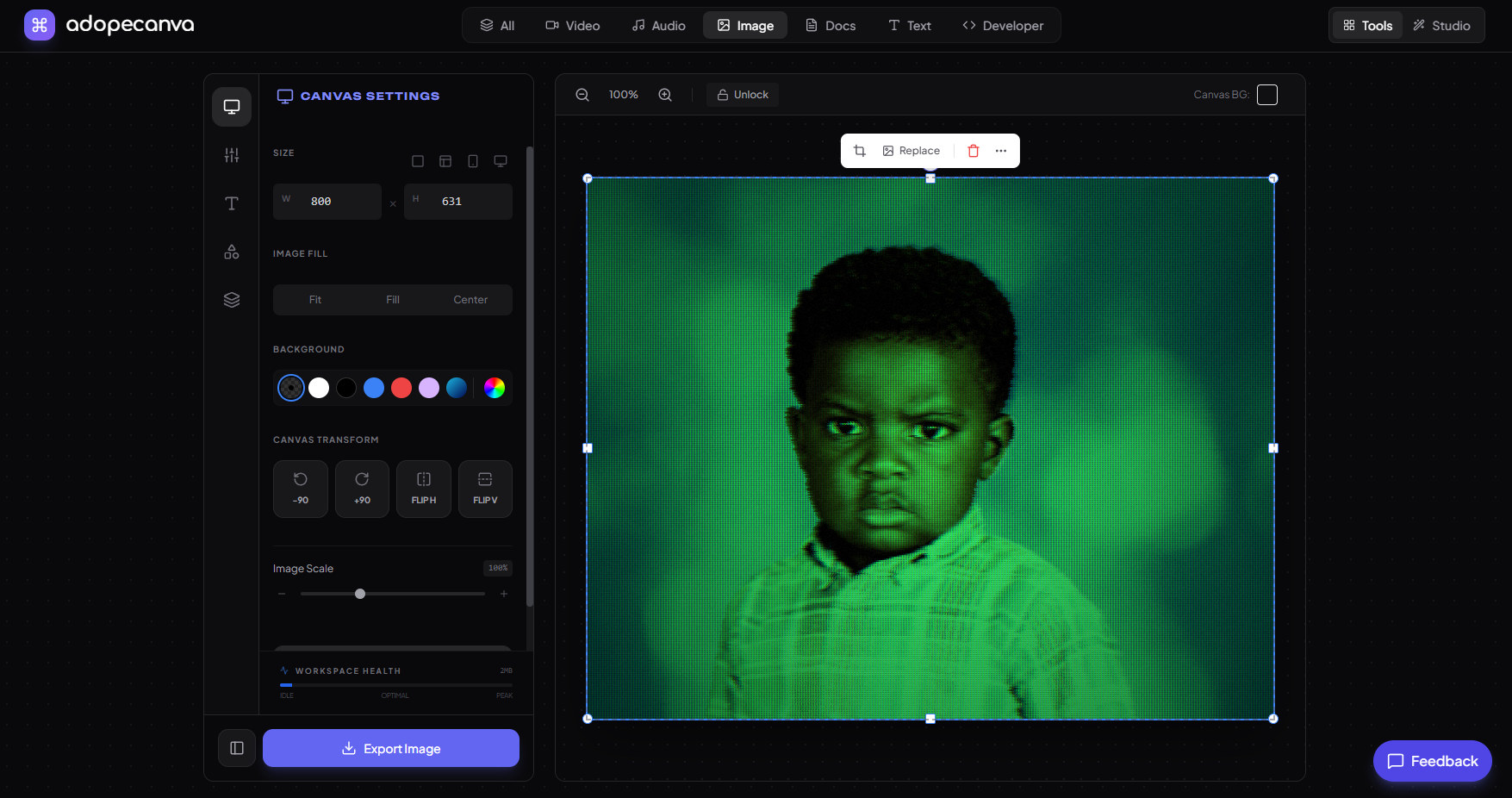This screenshot has height=798, width=1512.
Task: Switch to Studio mode
Action: [1442, 25]
